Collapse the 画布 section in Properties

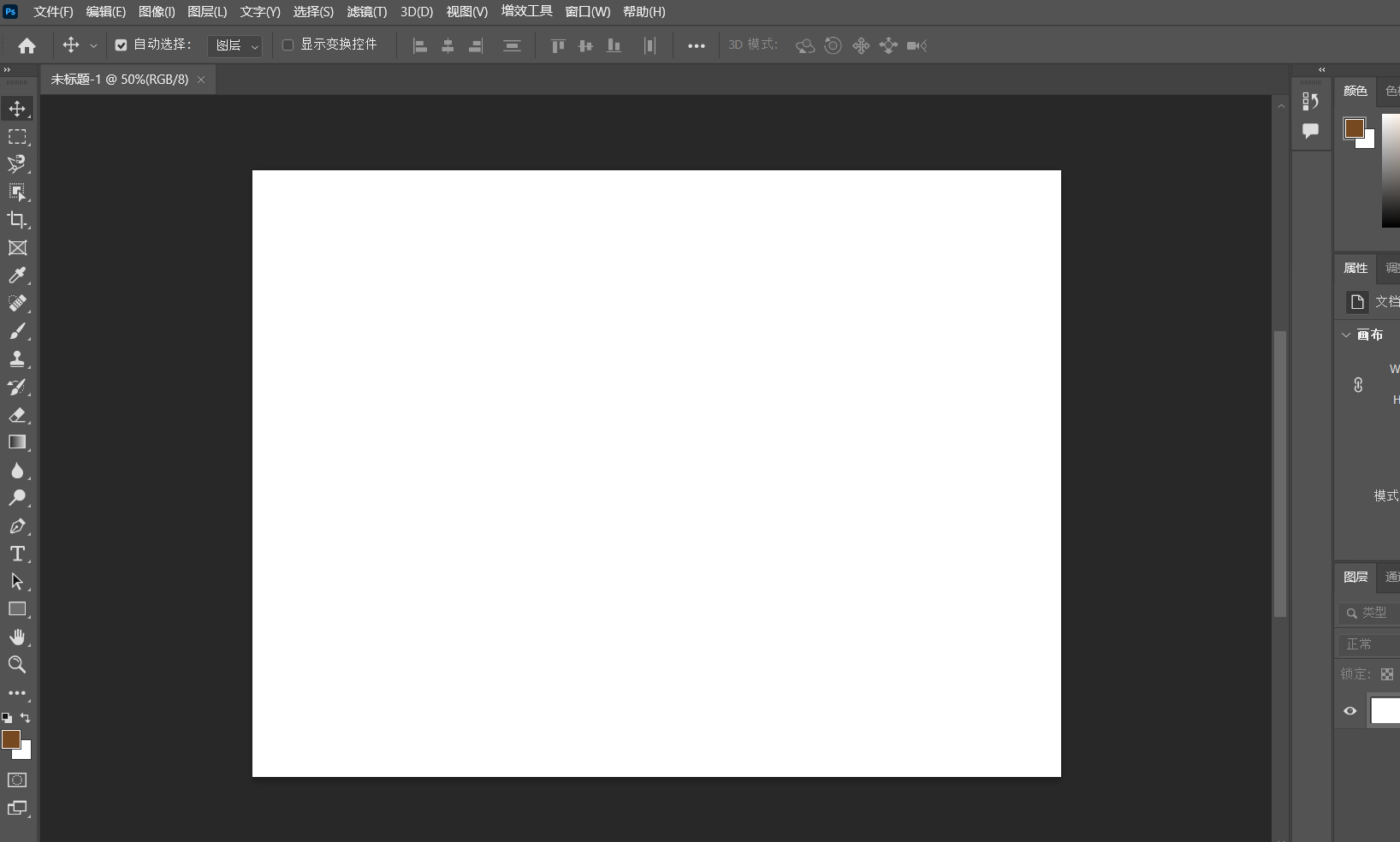click(x=1345, y=335)
